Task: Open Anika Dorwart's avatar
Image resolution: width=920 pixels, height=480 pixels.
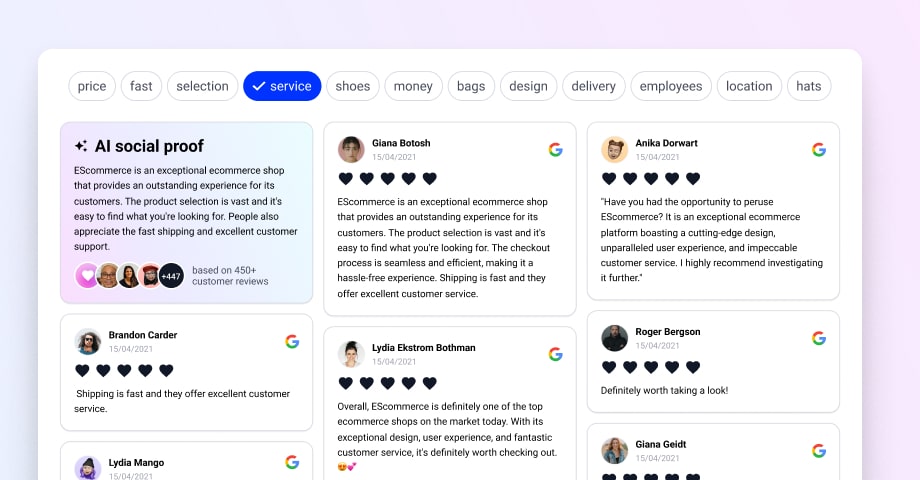Action: (614, 150)
